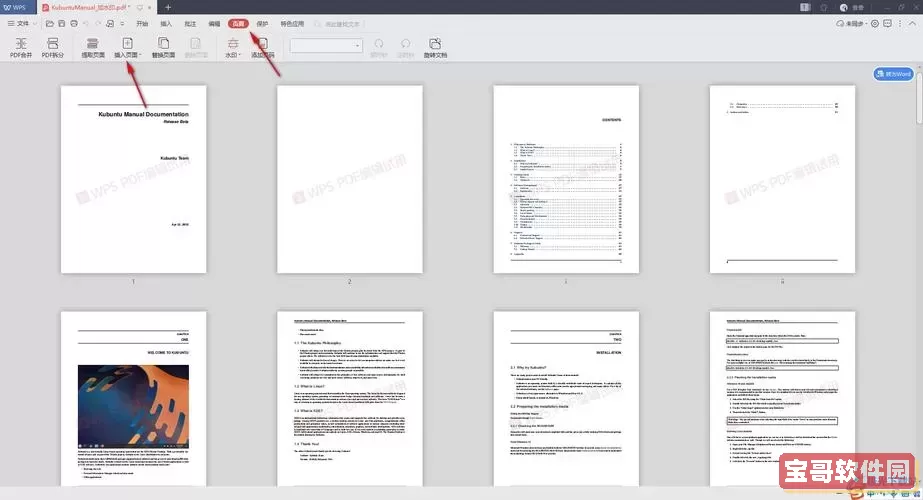Select the Kubuntu Philosophy text page thumbnail
Viewport: 923px width, 500px height.
coord(350,399)
